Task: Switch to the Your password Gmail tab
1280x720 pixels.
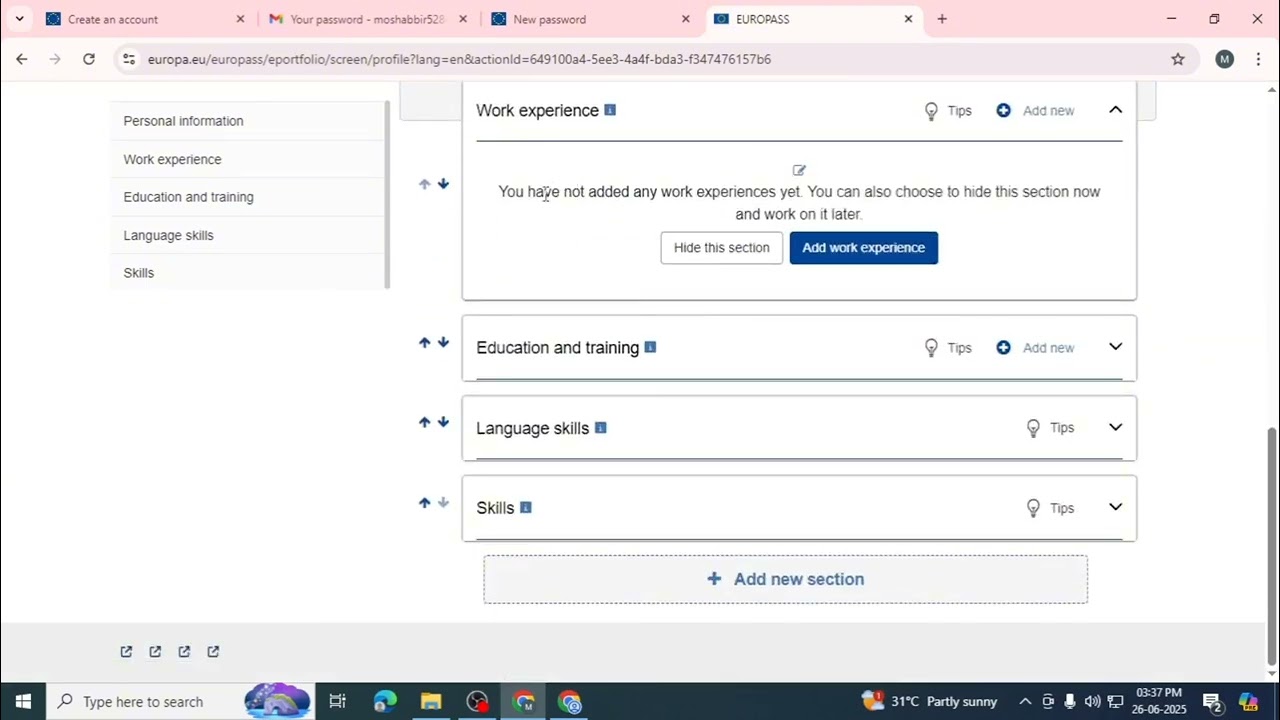Action: 368,19
